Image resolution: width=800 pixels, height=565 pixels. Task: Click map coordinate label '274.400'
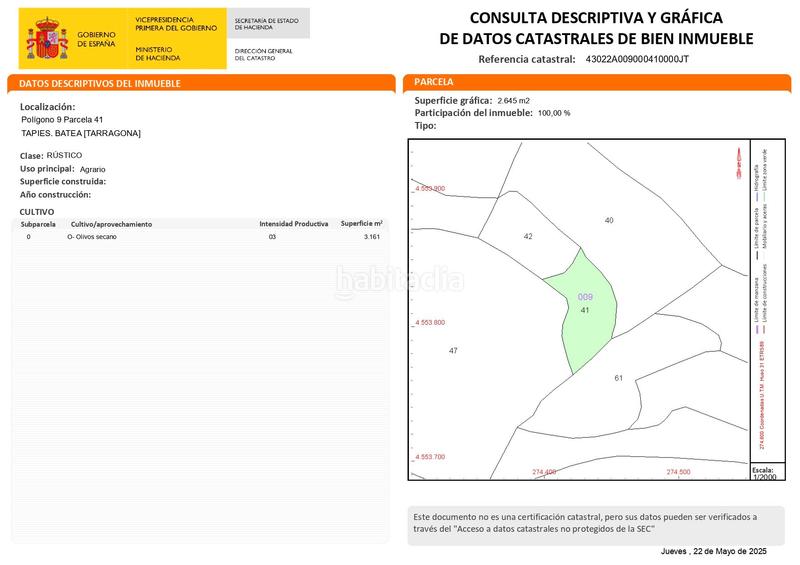tap(544, 472)
